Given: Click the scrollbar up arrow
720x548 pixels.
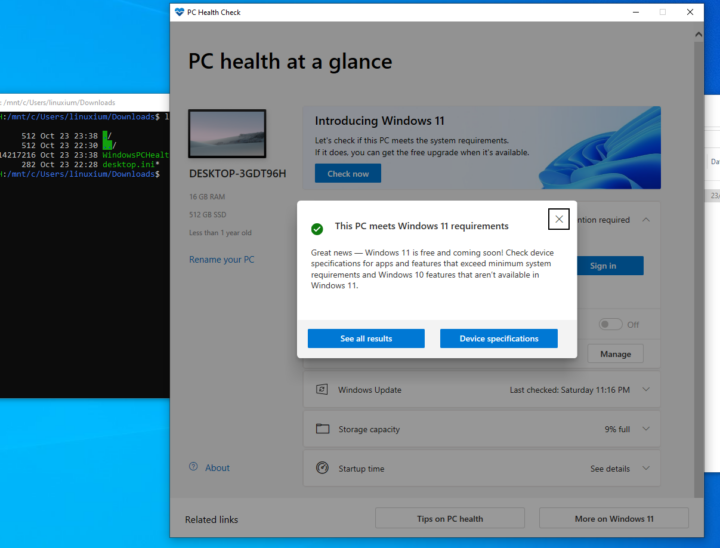Looking at the screenshot, I should click(x=698, y=34).
